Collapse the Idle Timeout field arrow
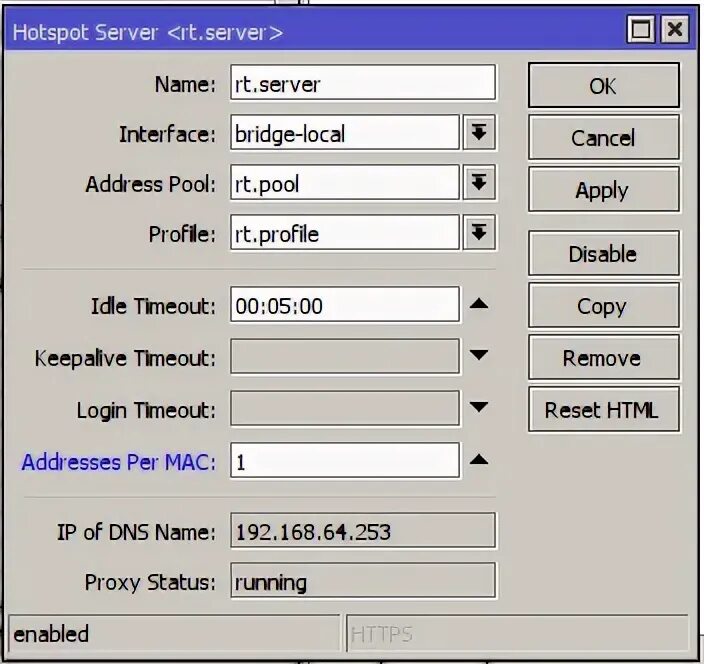The height and width of the screenshot is (664, 704). 479,304
